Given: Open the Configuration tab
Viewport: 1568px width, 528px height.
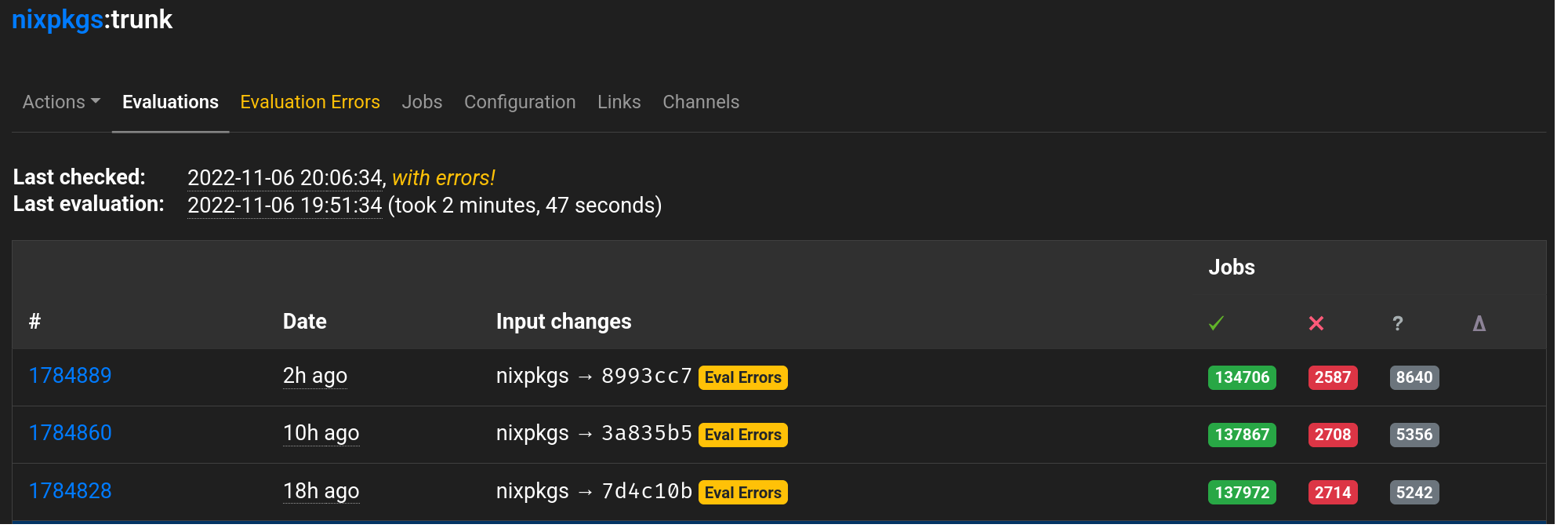Looking at the screenshot, I should (520, 102).
